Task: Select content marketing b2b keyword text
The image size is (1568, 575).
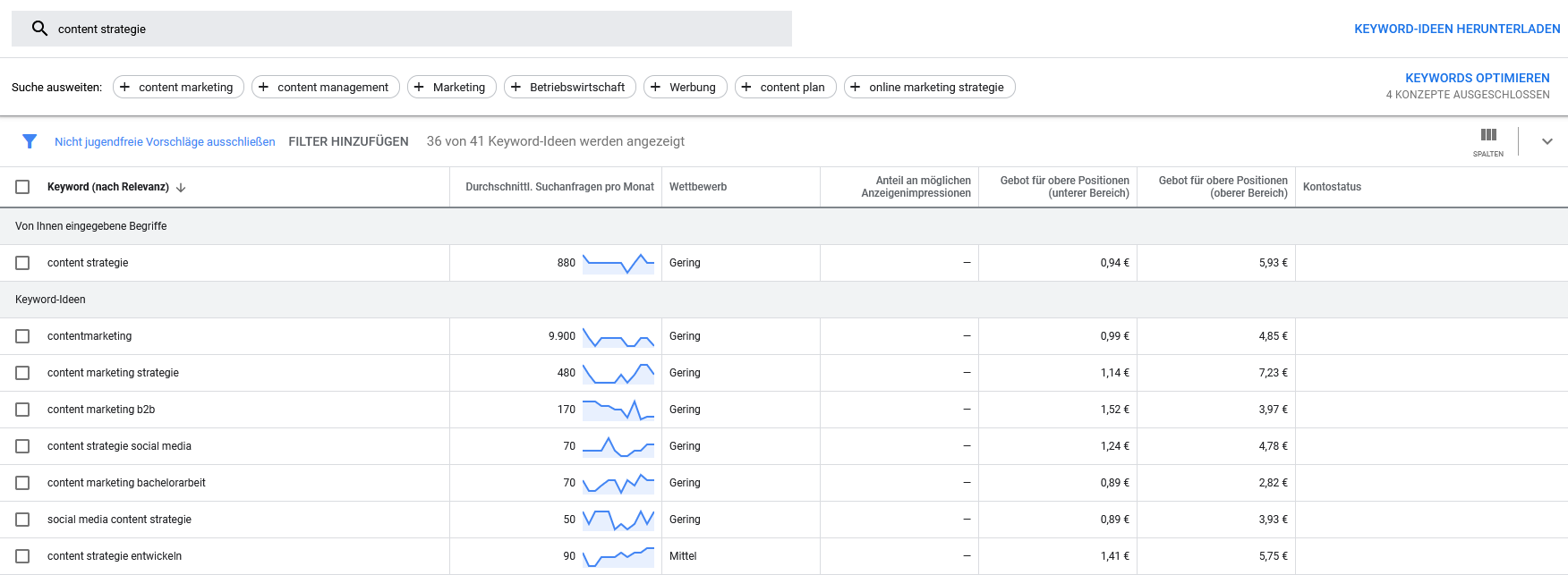Action: [x=101, y=410]
